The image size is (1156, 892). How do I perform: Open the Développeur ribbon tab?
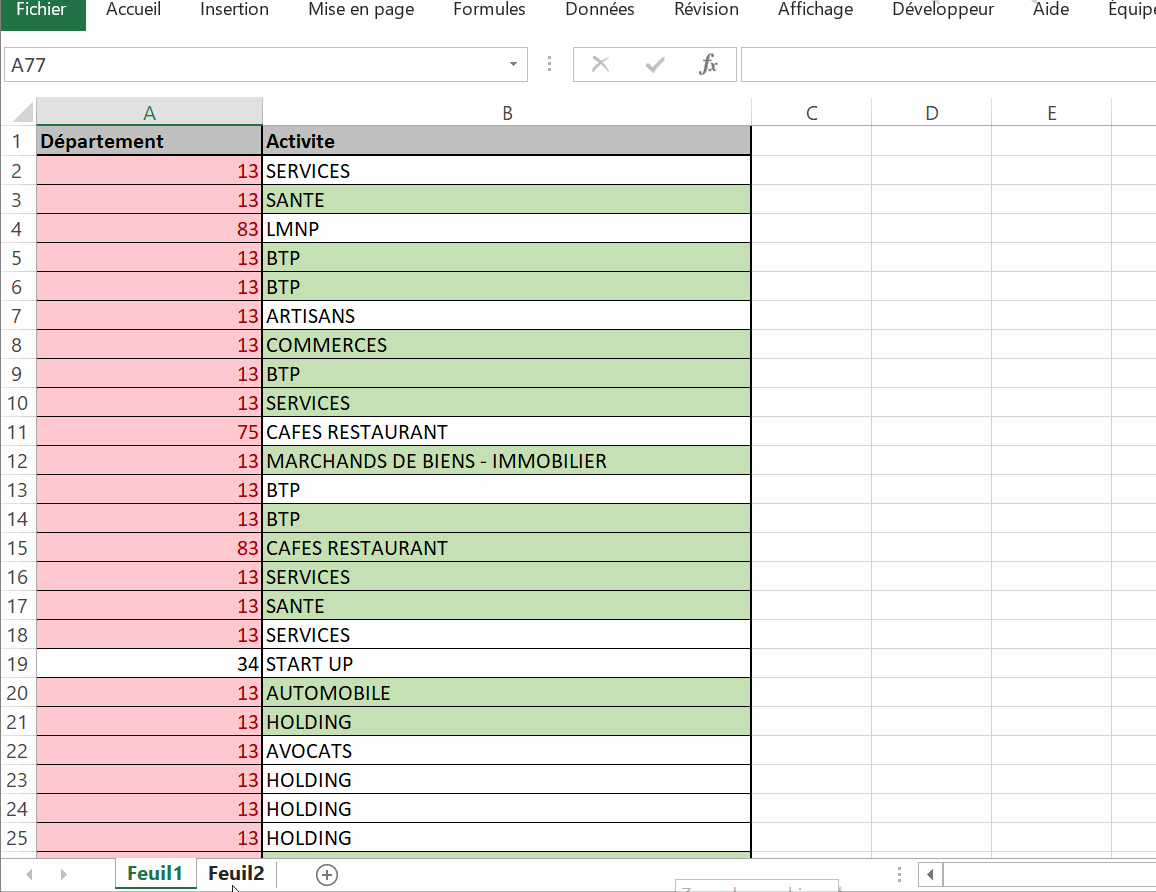tap(943, 10)
